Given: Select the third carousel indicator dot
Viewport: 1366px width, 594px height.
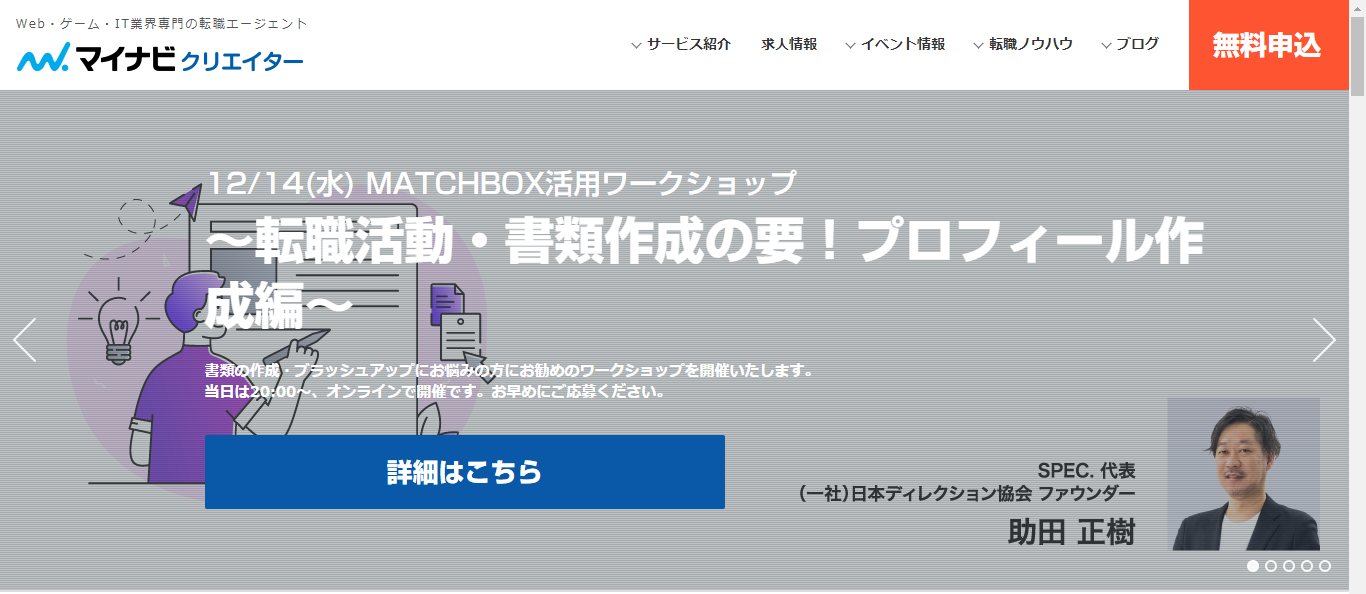Looking at the screenshot, I should coord(1289,566).
